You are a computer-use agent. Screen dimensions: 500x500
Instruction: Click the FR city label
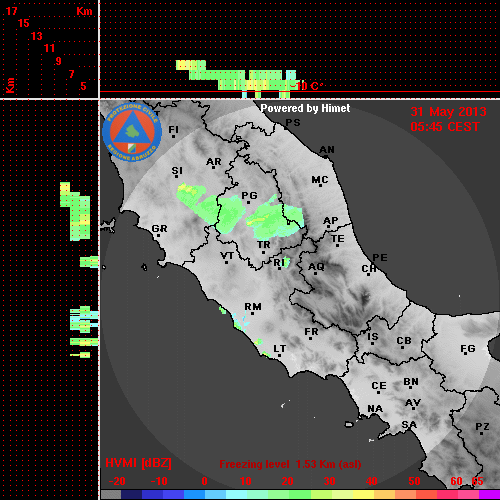(x=311, y=332)
